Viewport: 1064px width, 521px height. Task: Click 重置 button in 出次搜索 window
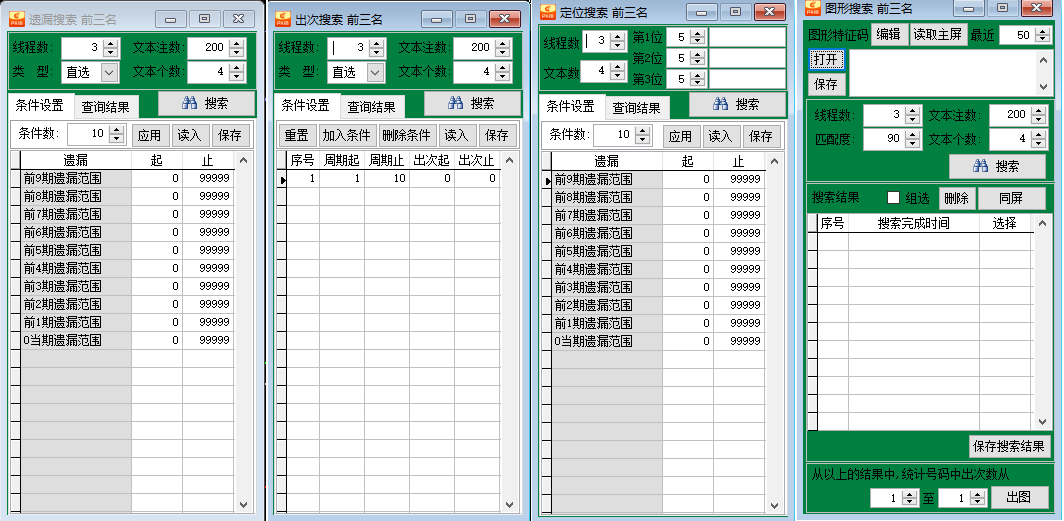(x=297, y=135)
